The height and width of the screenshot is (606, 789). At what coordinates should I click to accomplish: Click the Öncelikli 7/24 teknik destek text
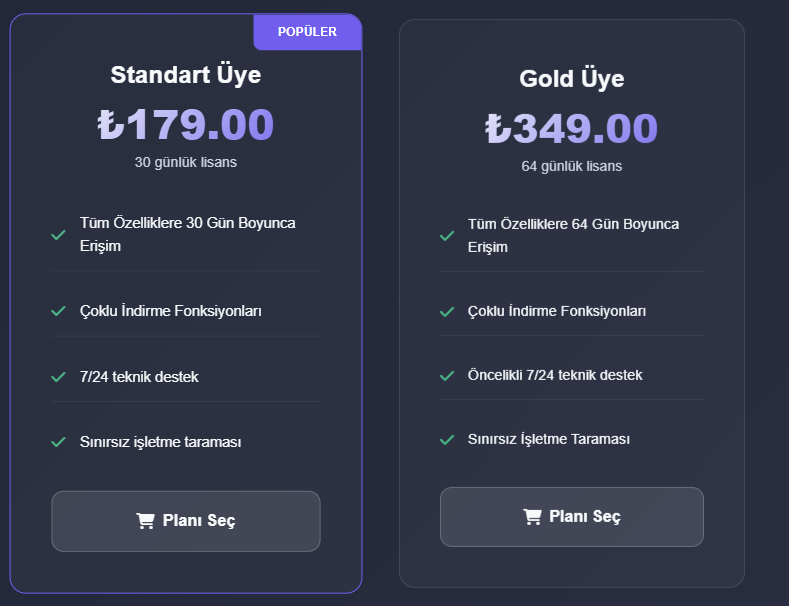[555, 375]
